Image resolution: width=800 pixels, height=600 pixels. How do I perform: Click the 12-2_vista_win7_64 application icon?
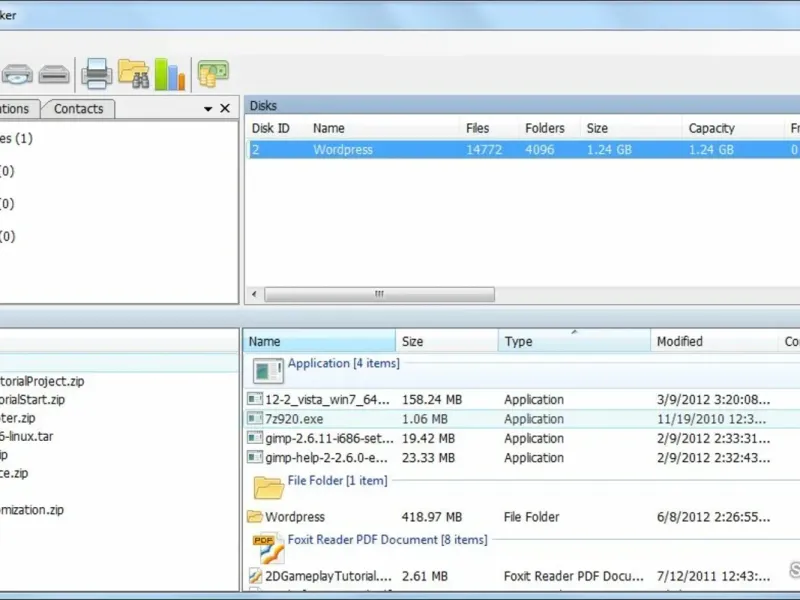click(x=255, y=399)
